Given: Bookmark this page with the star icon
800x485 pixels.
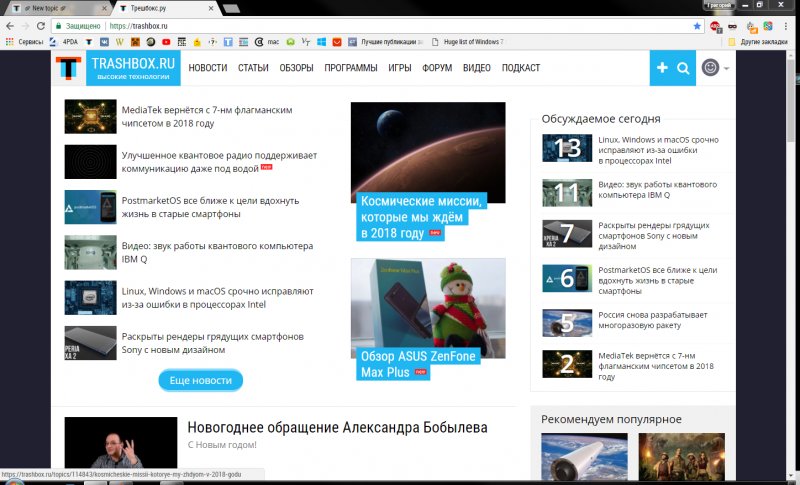Looking at the screenshot, I should tap(697, 26).
